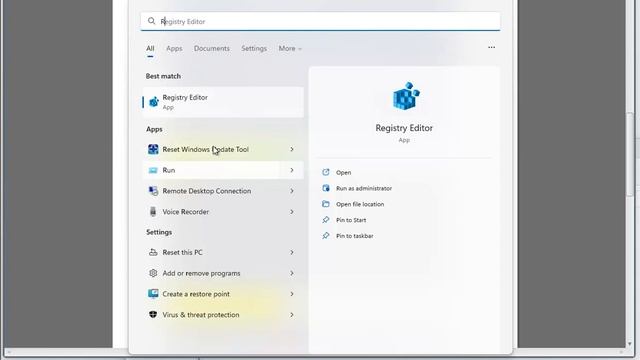The height and width of the screenshot is (360, 640).
Task: Open the three-dot options menu
Action: coord(491,47)
